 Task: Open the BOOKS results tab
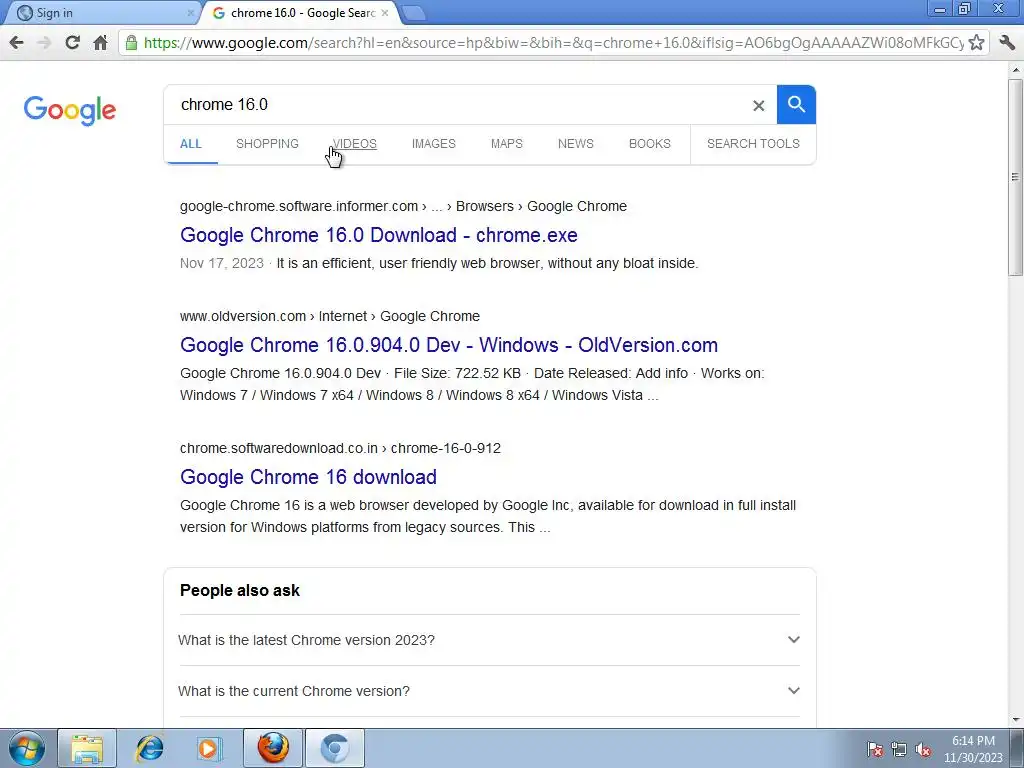(650, 144)
